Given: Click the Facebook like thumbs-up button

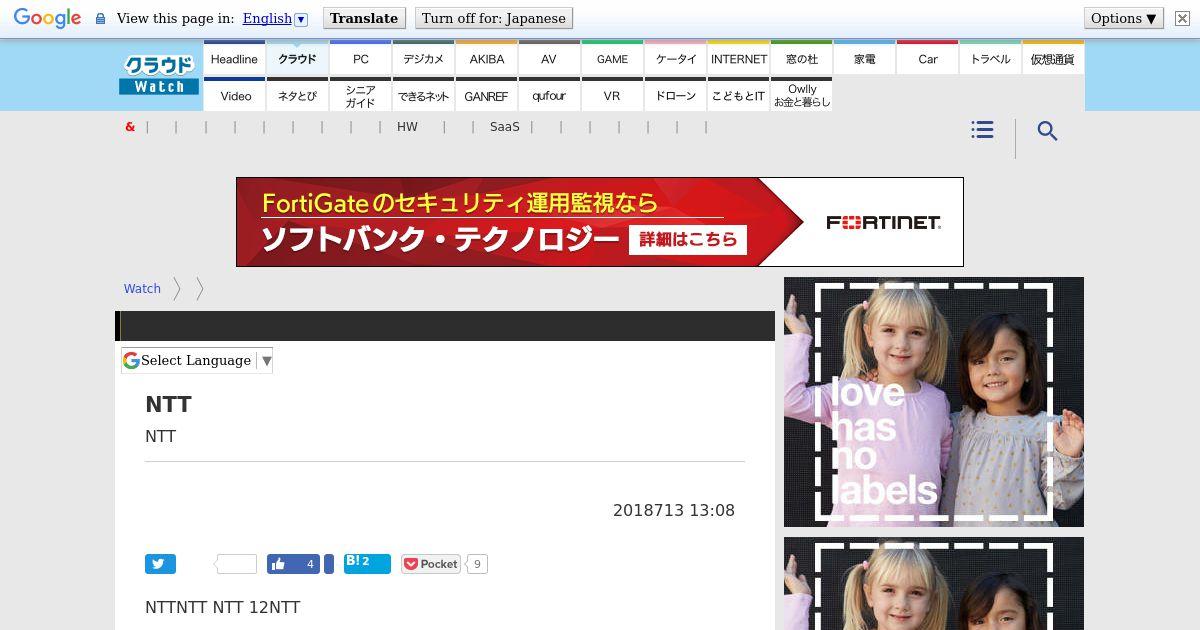Looking at the screenshot, I should tap(293, 564).
